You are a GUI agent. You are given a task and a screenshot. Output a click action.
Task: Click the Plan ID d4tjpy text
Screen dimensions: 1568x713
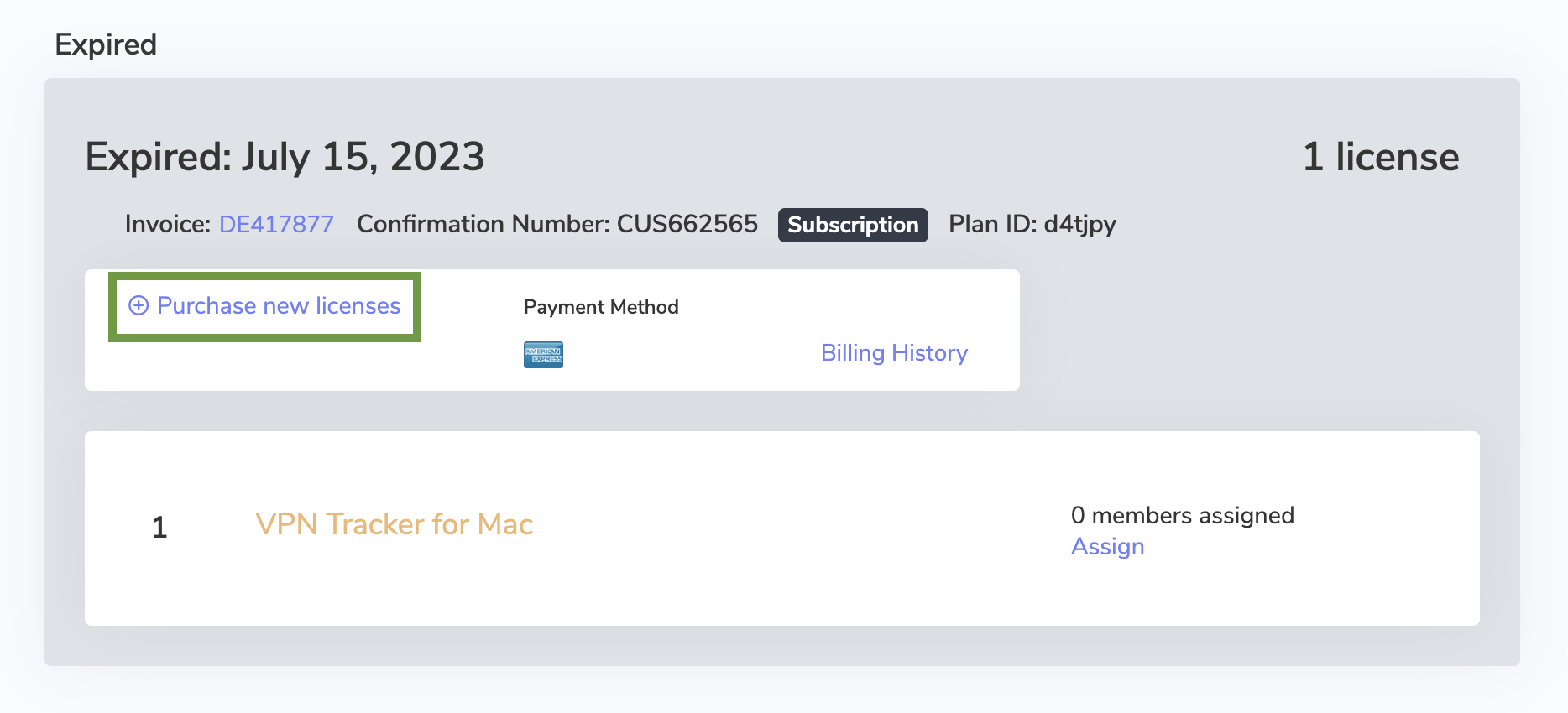point(1032,224)
